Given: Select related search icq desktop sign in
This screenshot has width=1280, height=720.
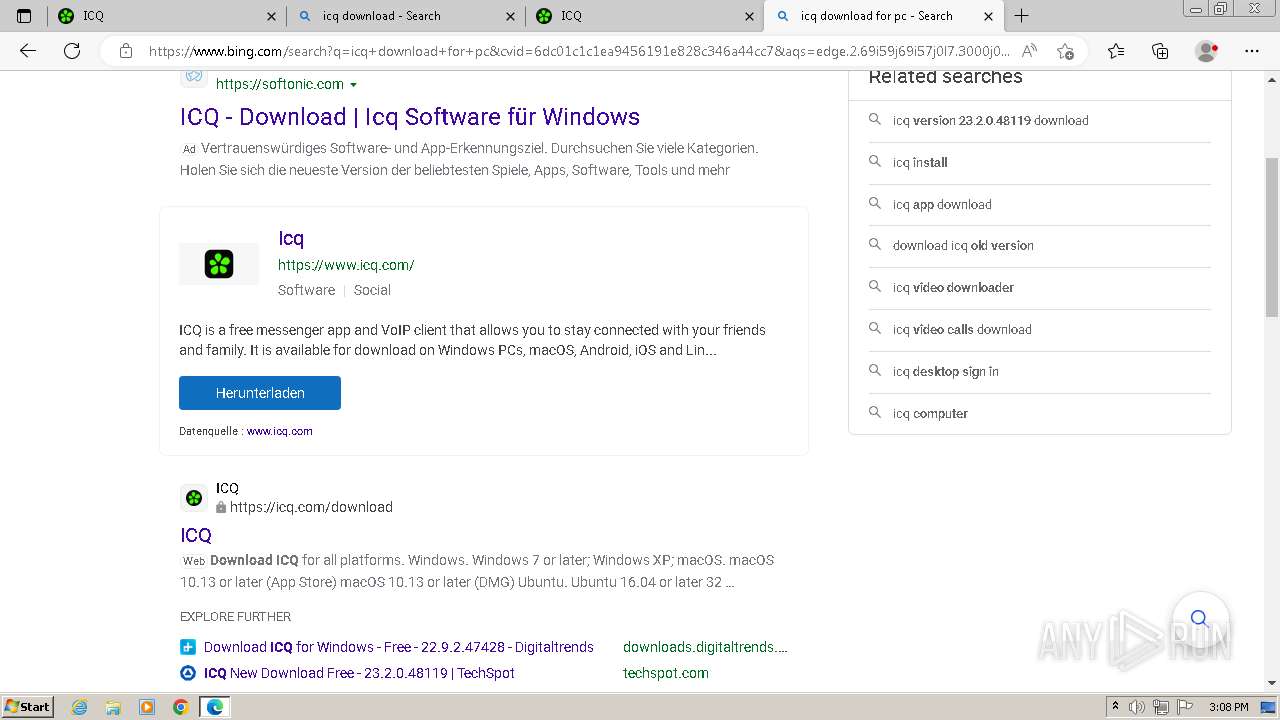Looking at the screenshot, I should [x=1039, y=371].
